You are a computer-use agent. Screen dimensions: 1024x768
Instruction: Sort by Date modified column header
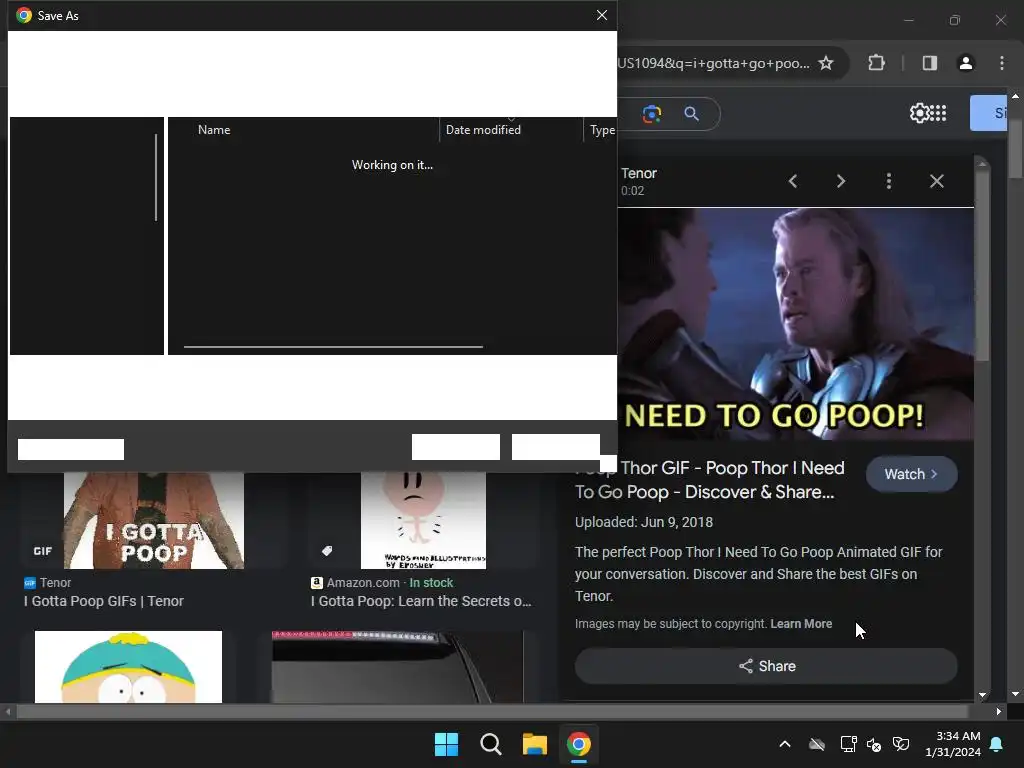point(483,130)
